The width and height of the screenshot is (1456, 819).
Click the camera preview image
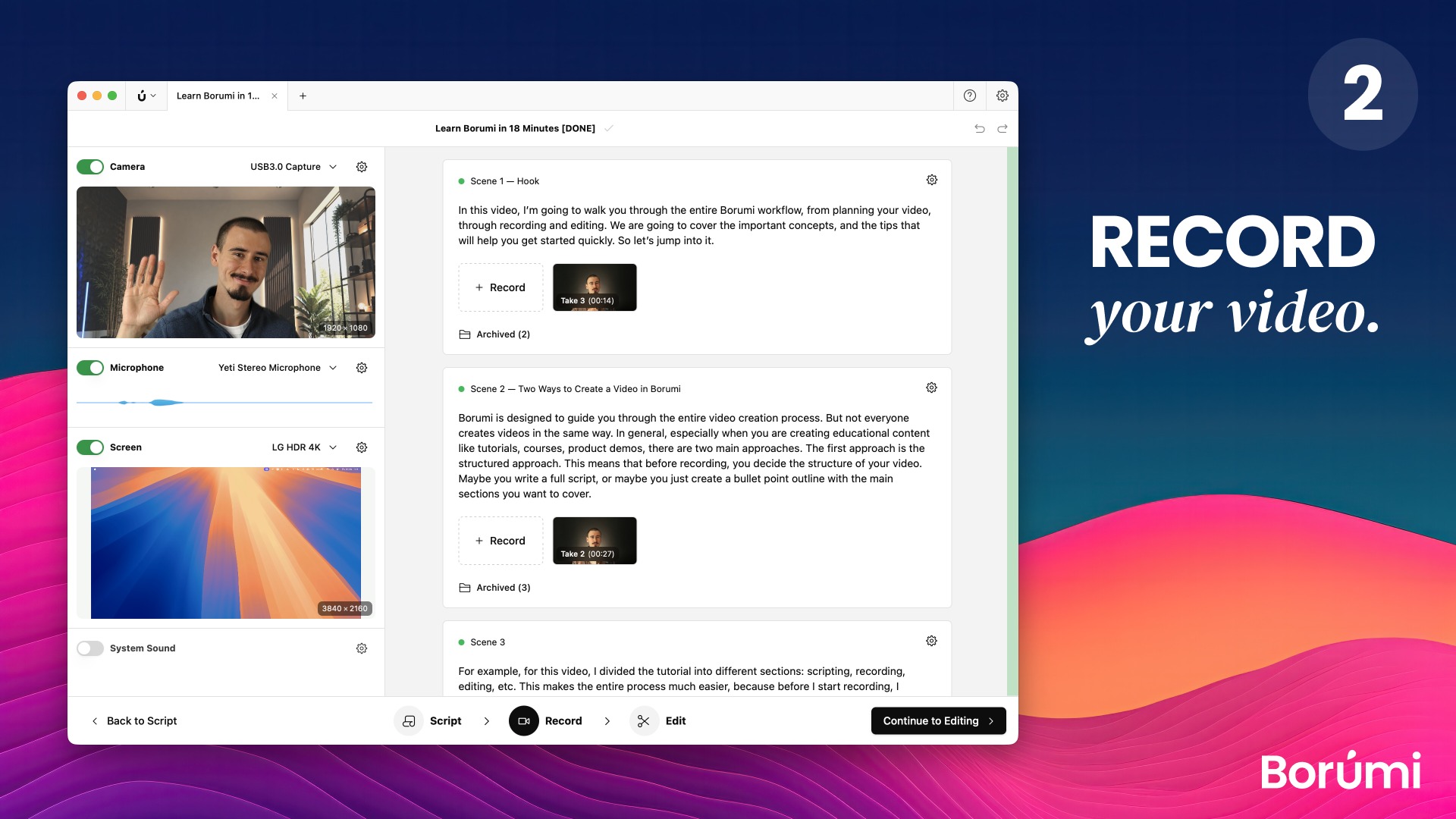226,262
